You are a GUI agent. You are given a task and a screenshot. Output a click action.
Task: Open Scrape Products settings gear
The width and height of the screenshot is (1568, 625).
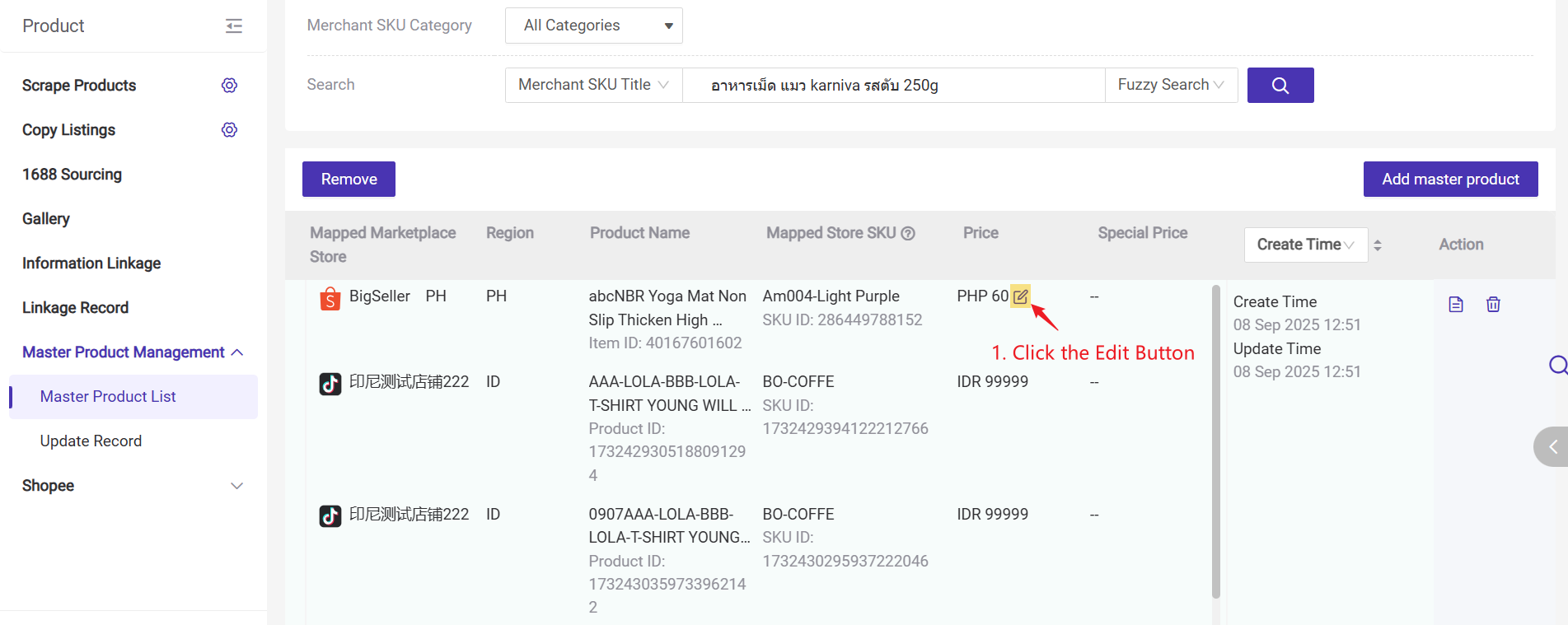pyautogui.click(x=230, y=86)
